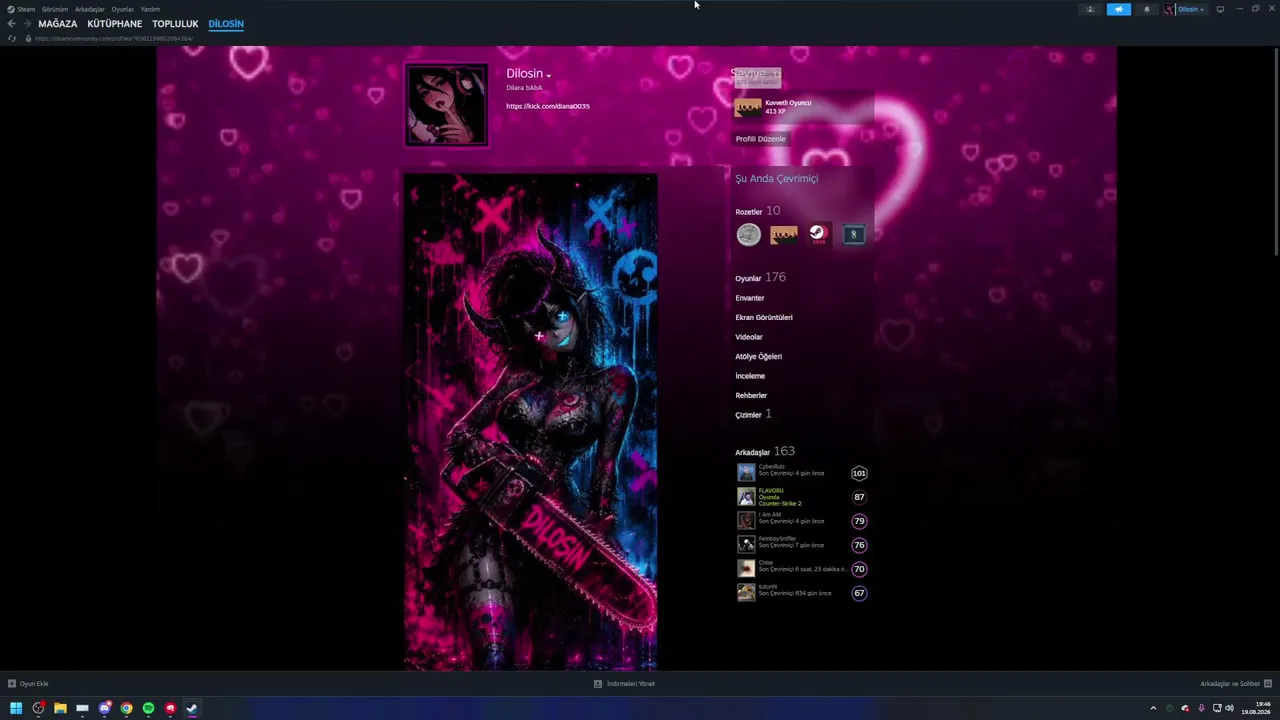Open the Rehberler link

pos(751,395)
